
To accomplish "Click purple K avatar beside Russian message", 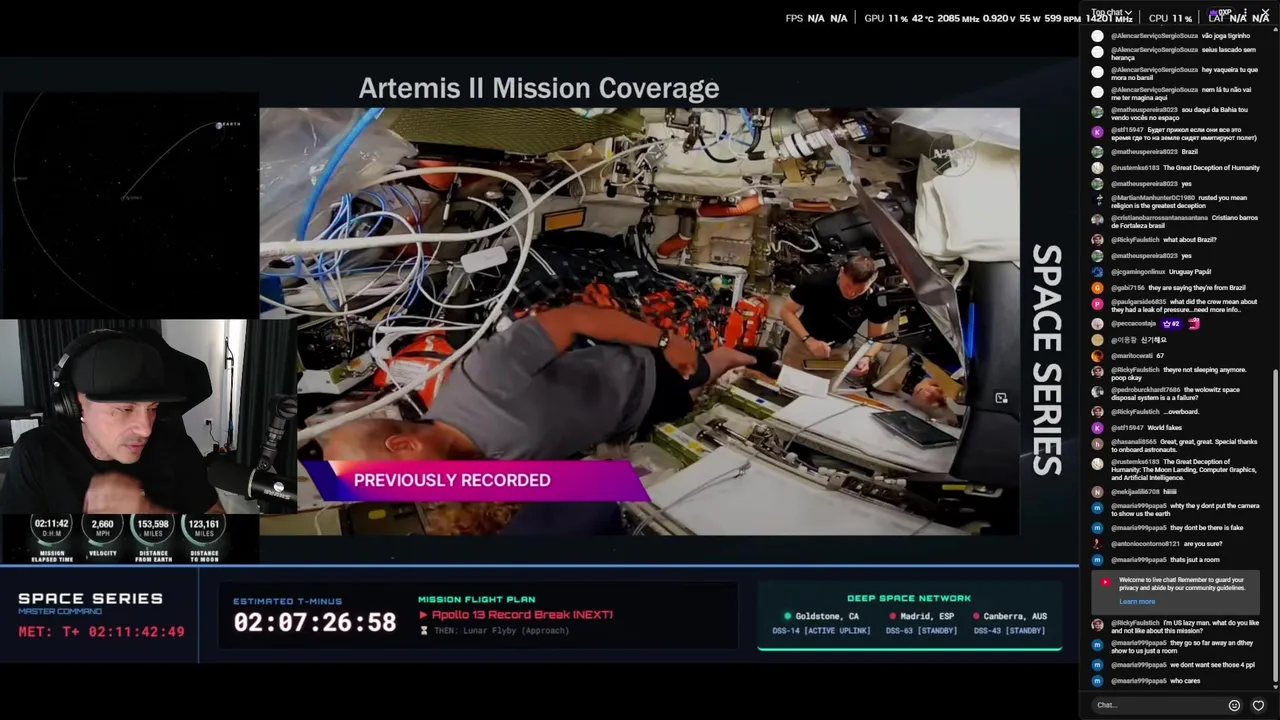I will coord(1097,132).
